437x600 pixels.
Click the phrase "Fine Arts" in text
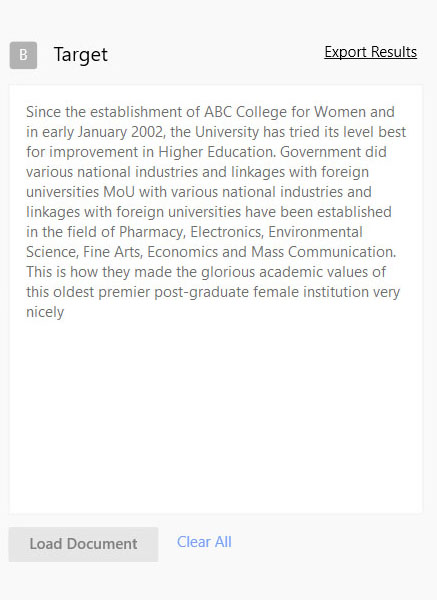(112, 252)
